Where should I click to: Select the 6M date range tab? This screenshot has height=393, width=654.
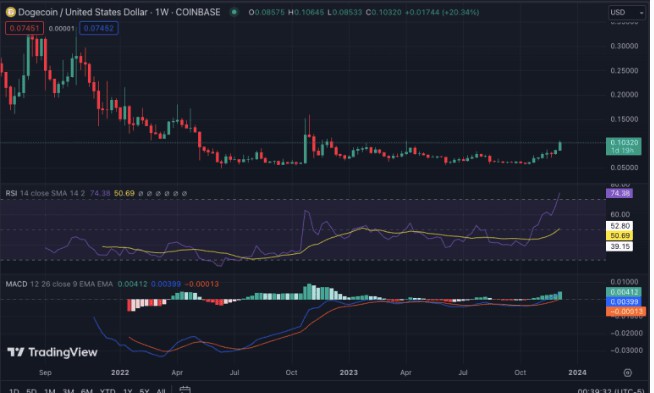(86, 390)
